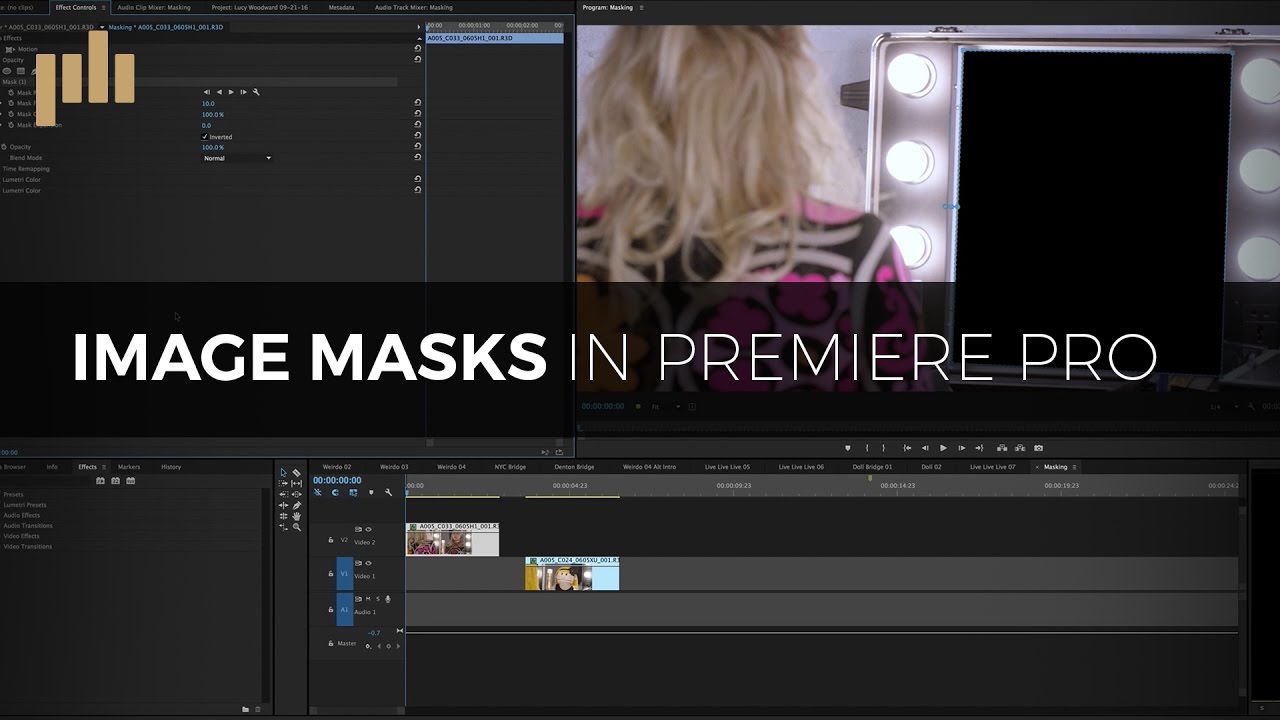Toggle lock on Video 1 track
The image size is (1280, 720).
[331, 574]
